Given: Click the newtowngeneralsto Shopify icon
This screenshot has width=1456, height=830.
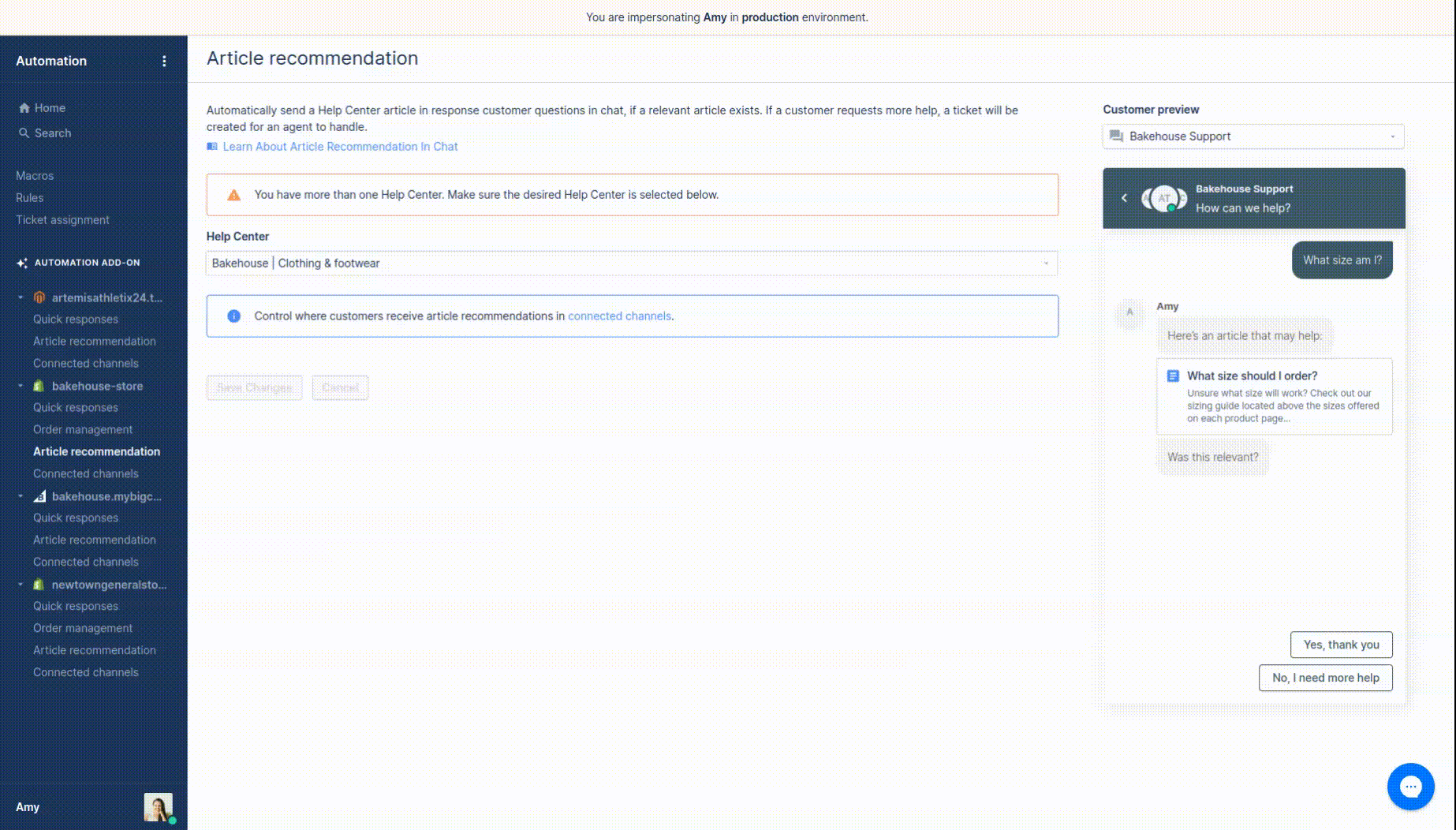Looking at the screenshot, I should 39,585.
